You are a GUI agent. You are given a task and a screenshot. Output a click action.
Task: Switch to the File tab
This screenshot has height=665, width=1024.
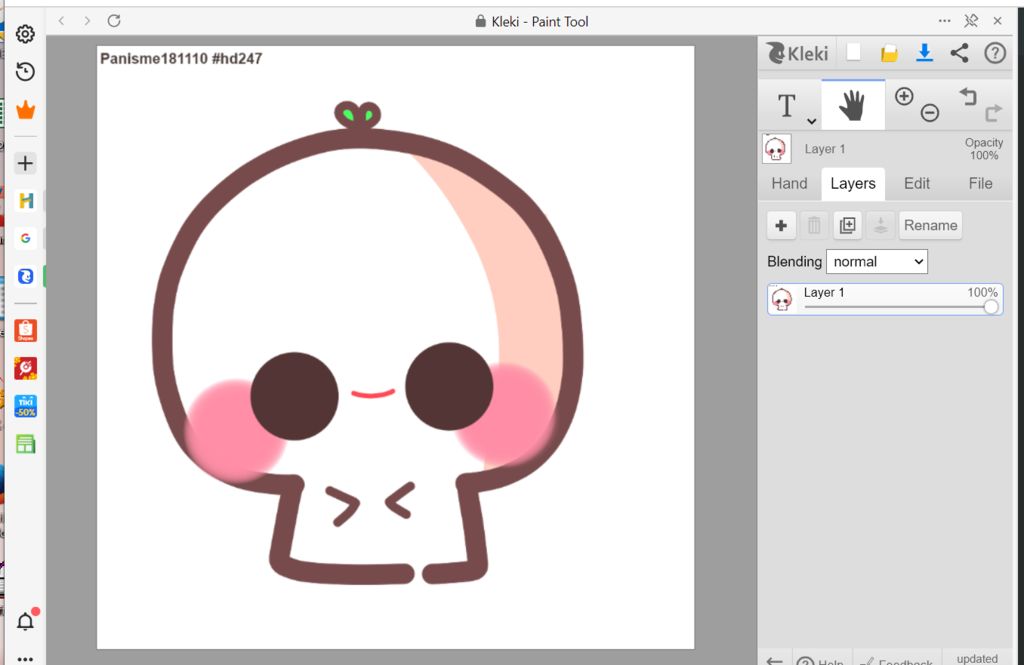point(980,184)
